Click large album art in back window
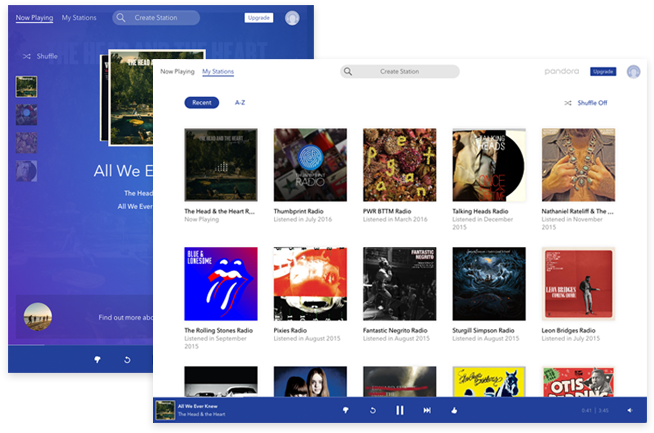The height and width of the screenshot is (433, 654). (x=131, y=97)
